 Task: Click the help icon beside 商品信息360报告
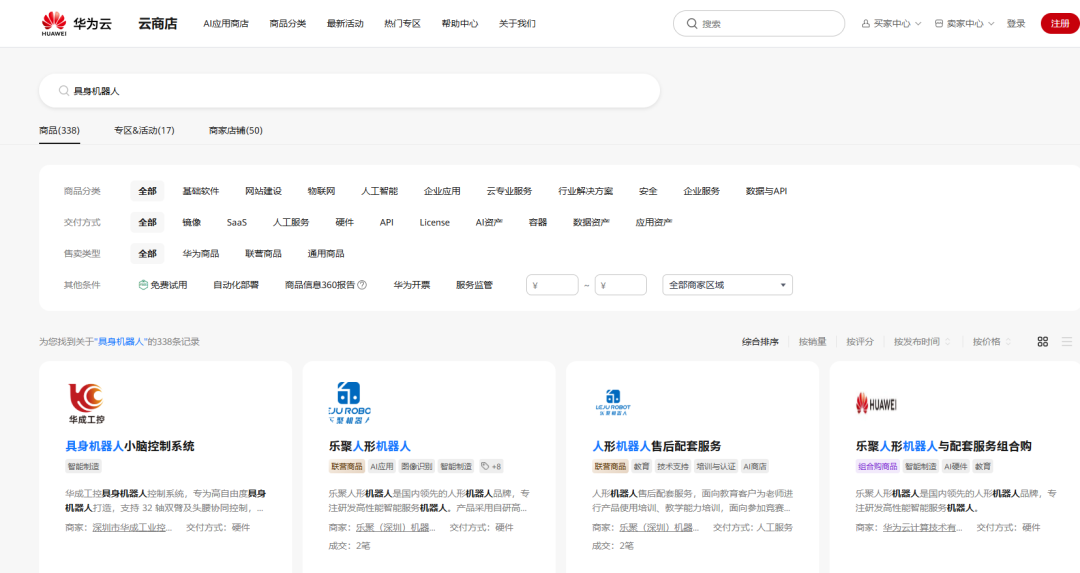[362, 285]
